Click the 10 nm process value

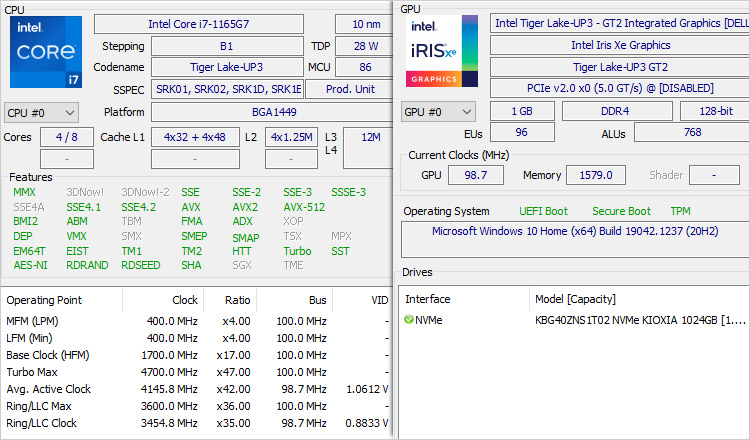pyautogui.click(x=364, y=24)
